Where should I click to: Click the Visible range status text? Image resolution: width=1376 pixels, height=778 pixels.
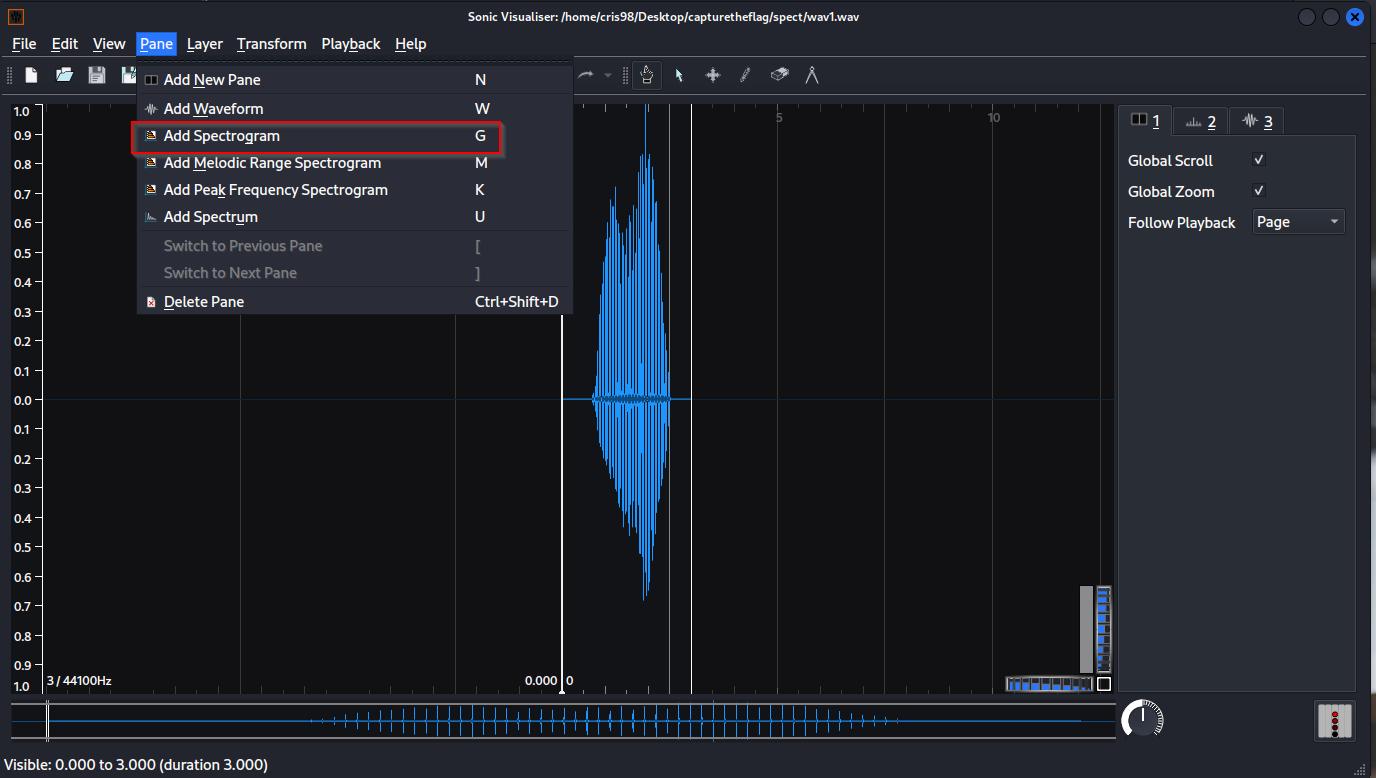click(136, 764)
